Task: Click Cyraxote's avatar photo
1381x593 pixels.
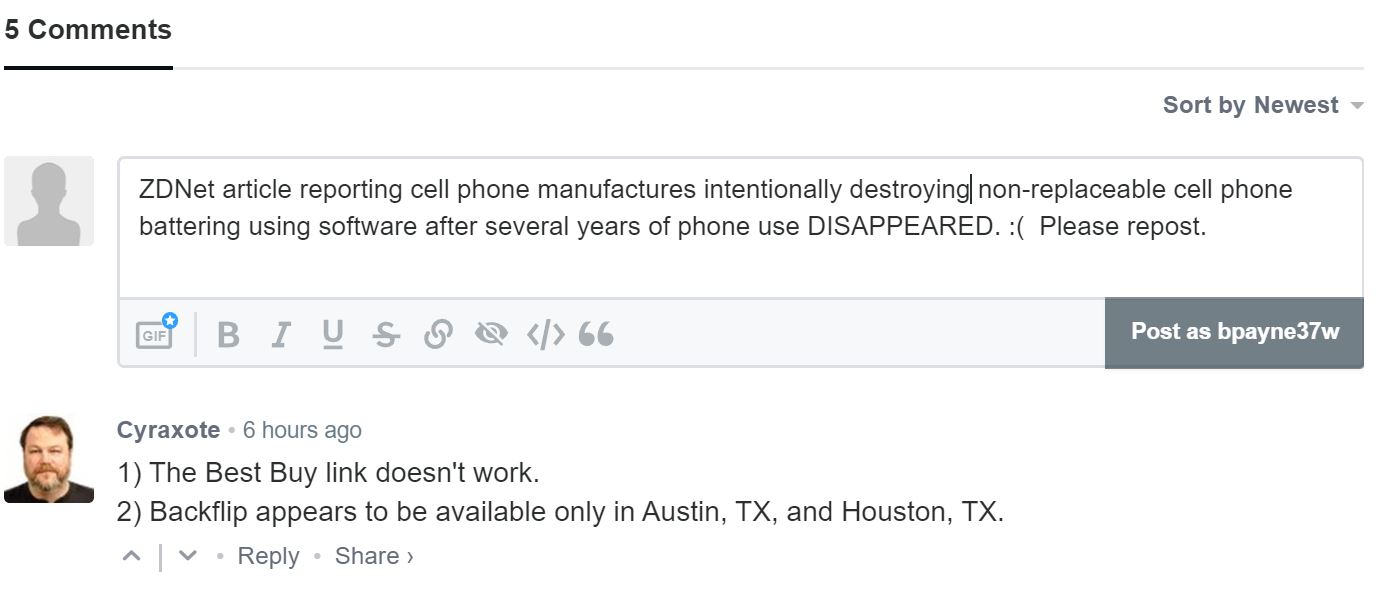Action: point(49,459)
